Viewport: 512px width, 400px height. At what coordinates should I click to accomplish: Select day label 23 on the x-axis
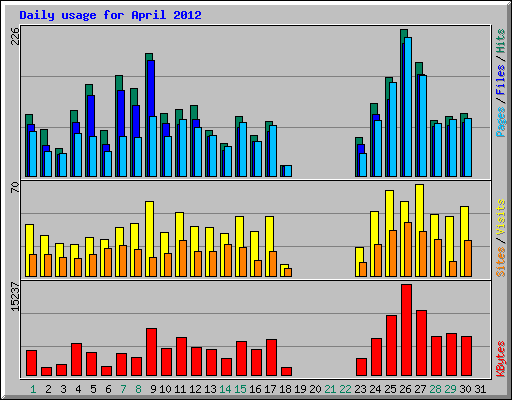(x=360, y=389)
